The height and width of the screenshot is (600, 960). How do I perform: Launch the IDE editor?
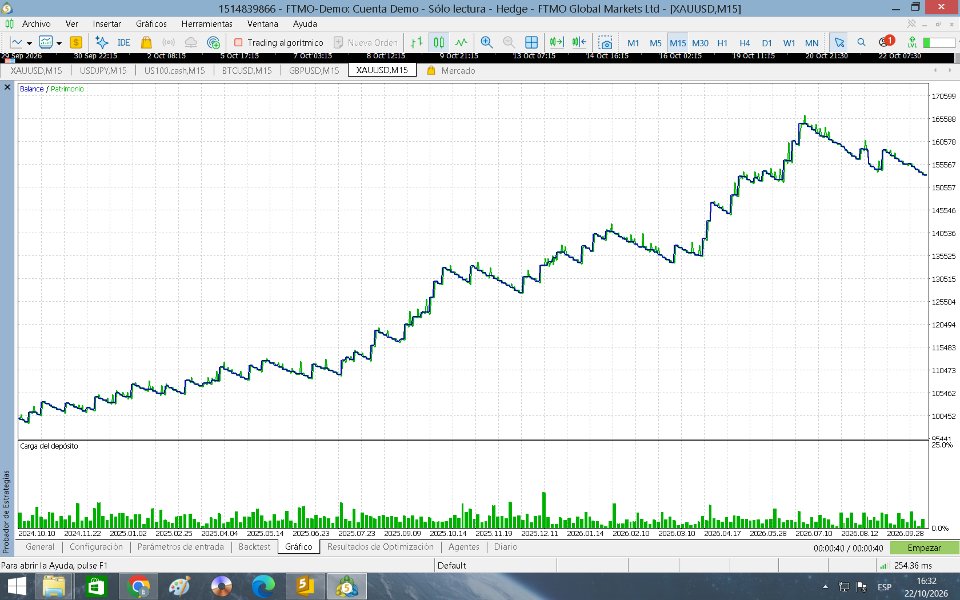pos(124,42)
